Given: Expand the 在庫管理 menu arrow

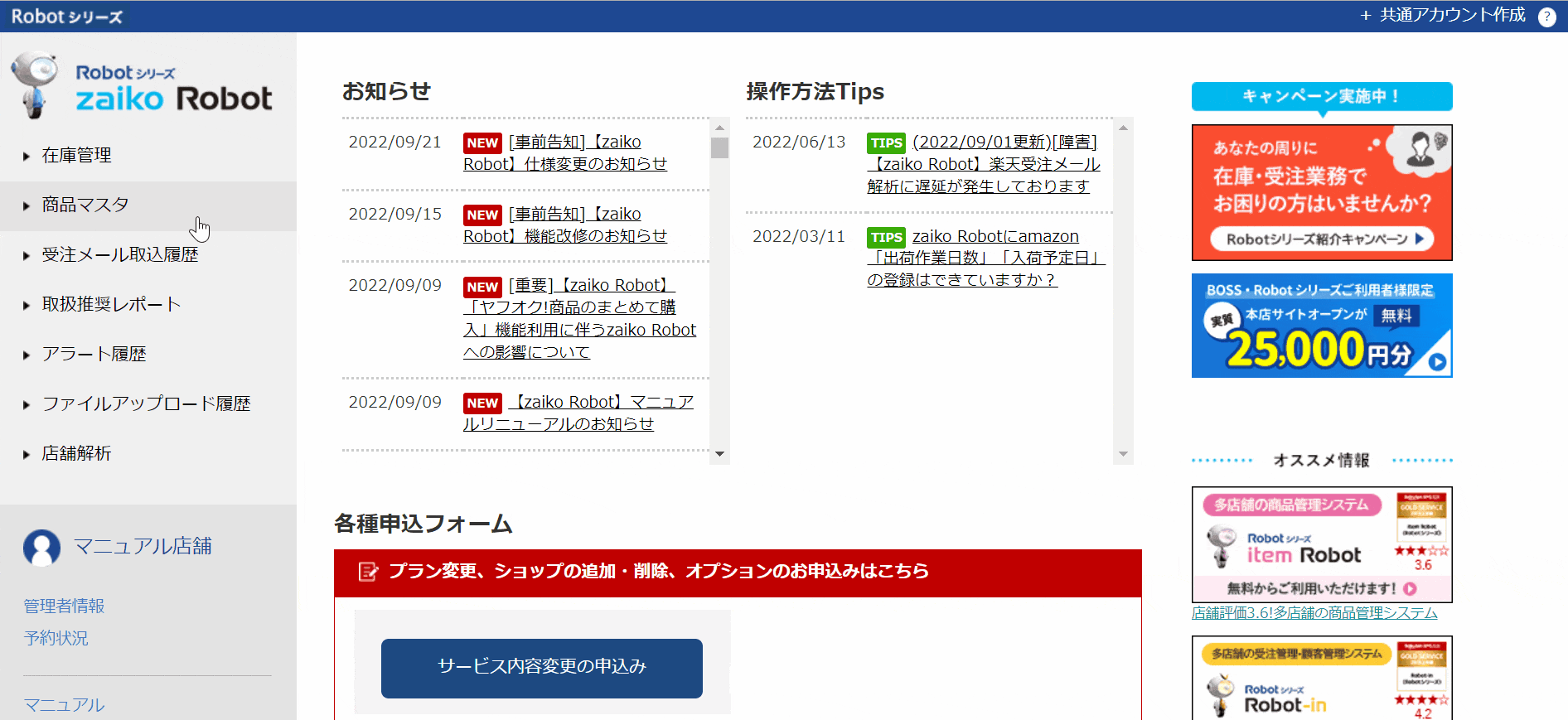Looking at the screenshot, I should point(27,156).
